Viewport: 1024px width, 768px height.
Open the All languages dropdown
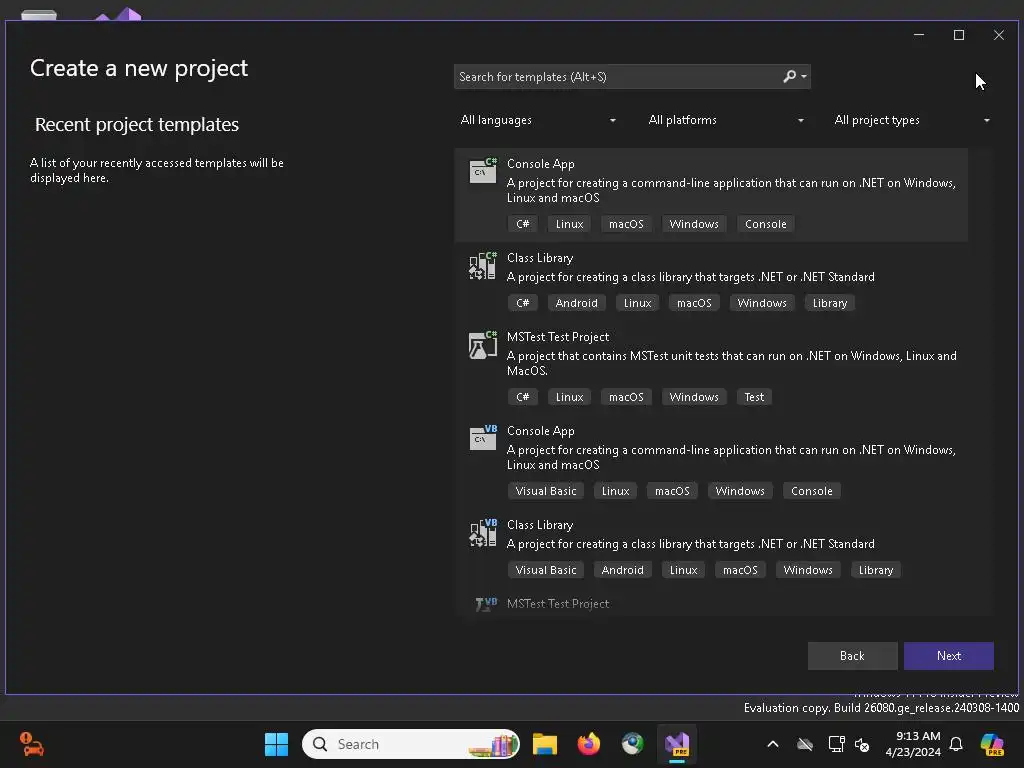538,120
